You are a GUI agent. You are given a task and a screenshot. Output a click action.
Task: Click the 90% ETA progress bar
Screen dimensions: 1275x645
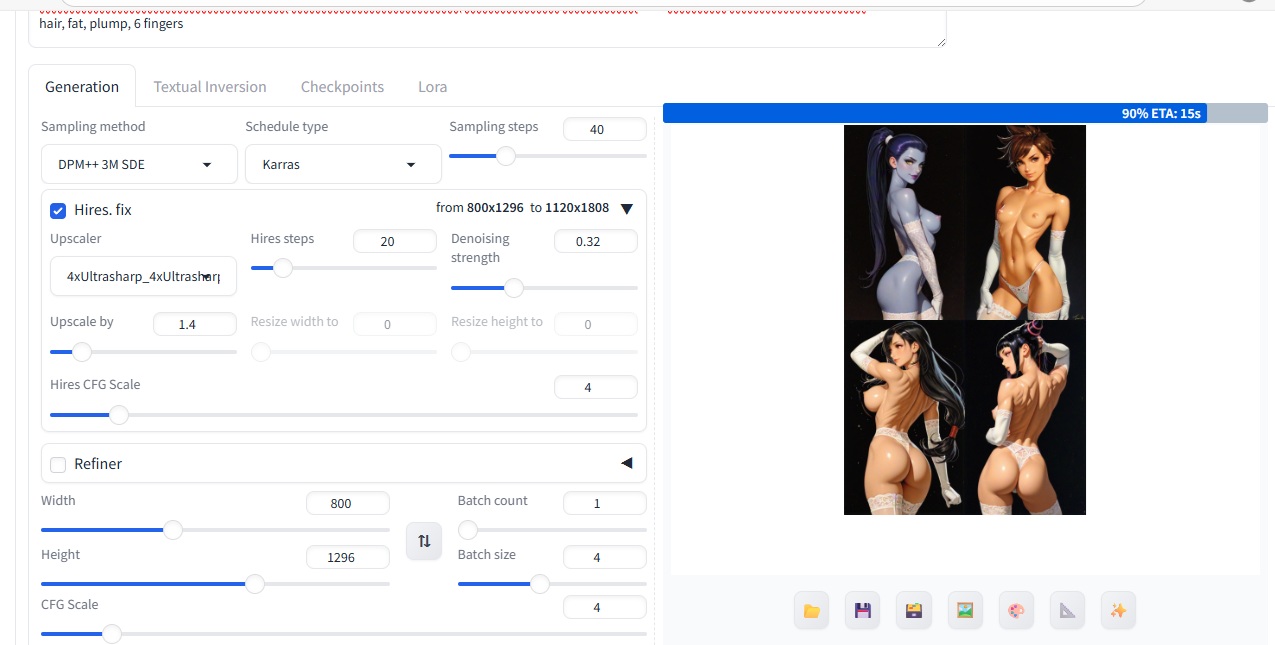tap(965, 113)
